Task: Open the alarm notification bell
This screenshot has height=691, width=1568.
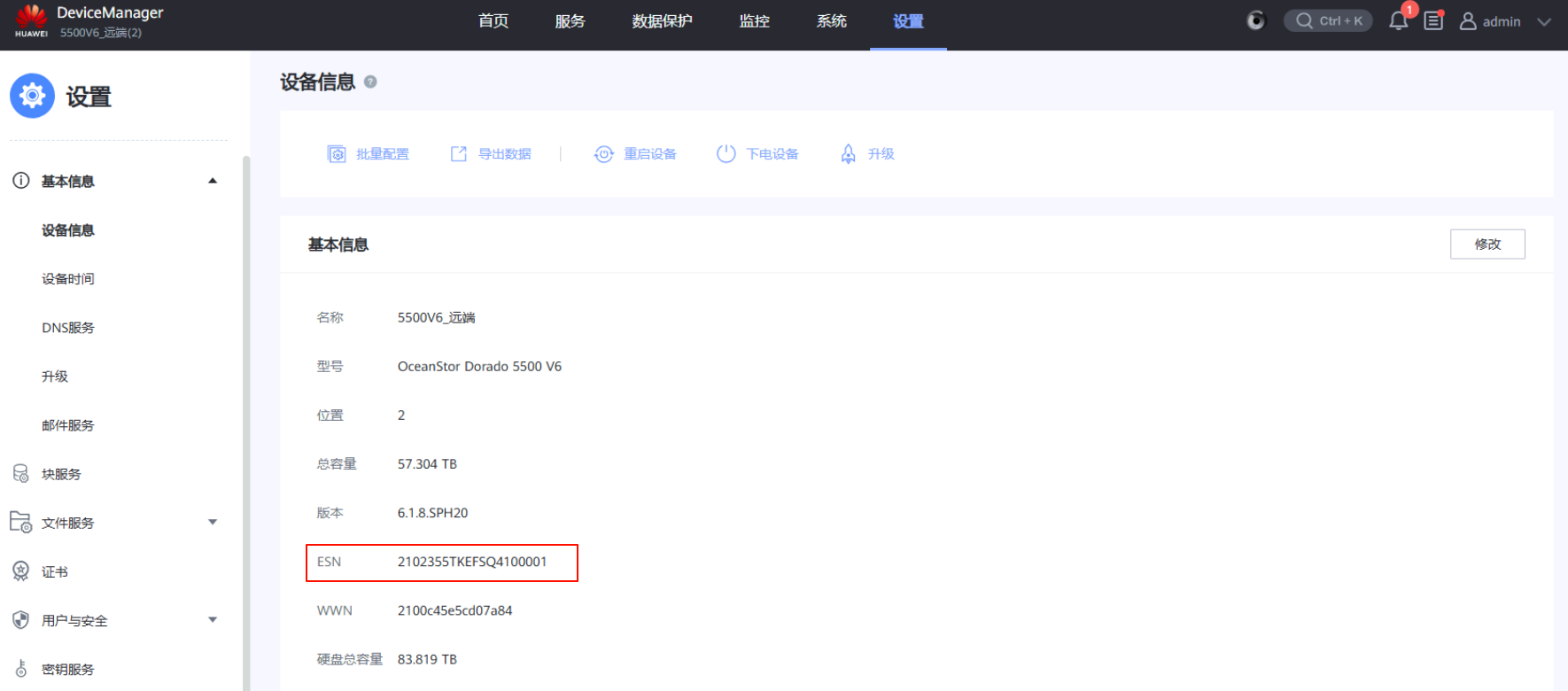Action: tap(1398, 21)
